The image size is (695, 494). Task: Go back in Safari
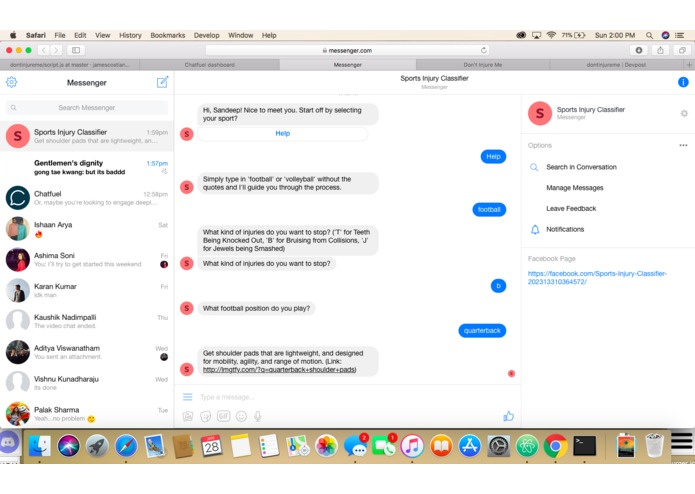43,50
